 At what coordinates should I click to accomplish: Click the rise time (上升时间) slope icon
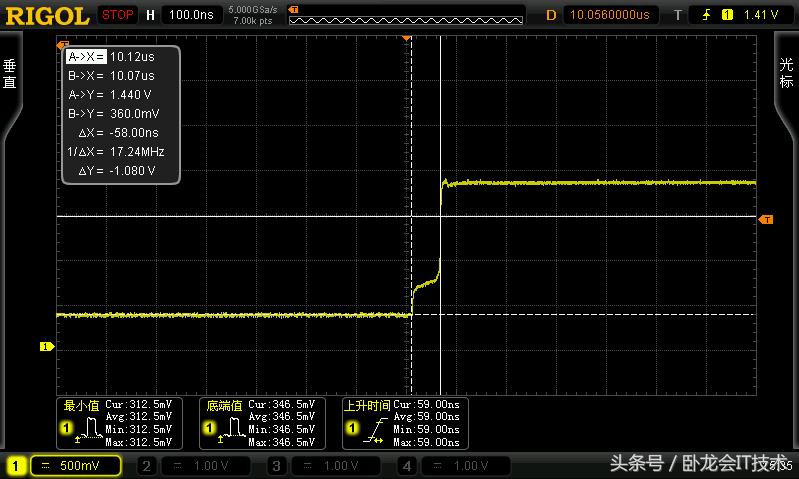371,432
